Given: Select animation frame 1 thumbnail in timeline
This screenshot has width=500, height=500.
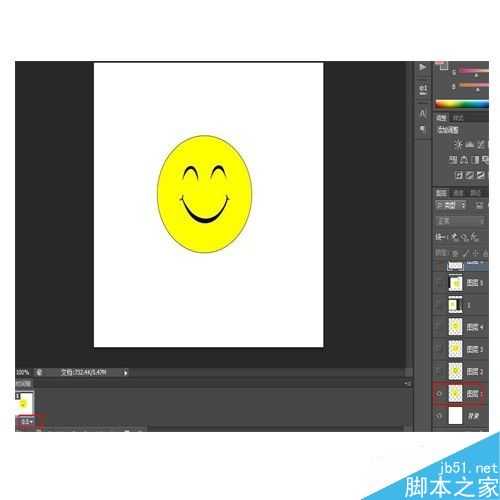Looking at the screenshot, I should 24,403.
